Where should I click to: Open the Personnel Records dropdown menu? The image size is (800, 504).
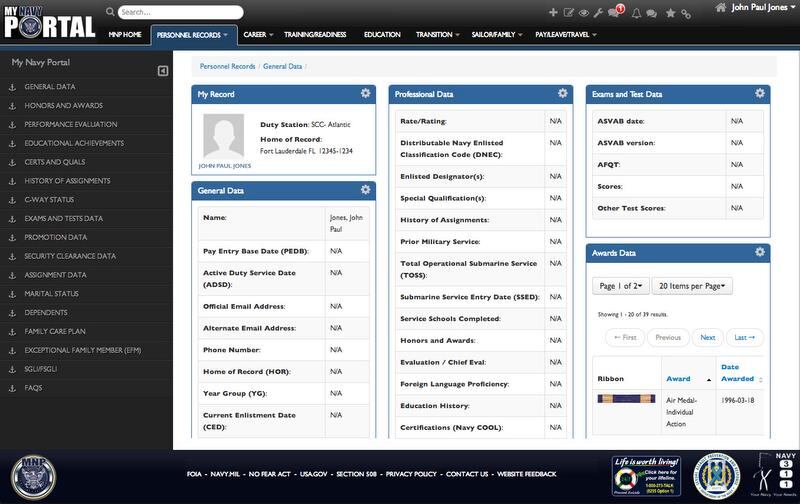click(192, 35)
